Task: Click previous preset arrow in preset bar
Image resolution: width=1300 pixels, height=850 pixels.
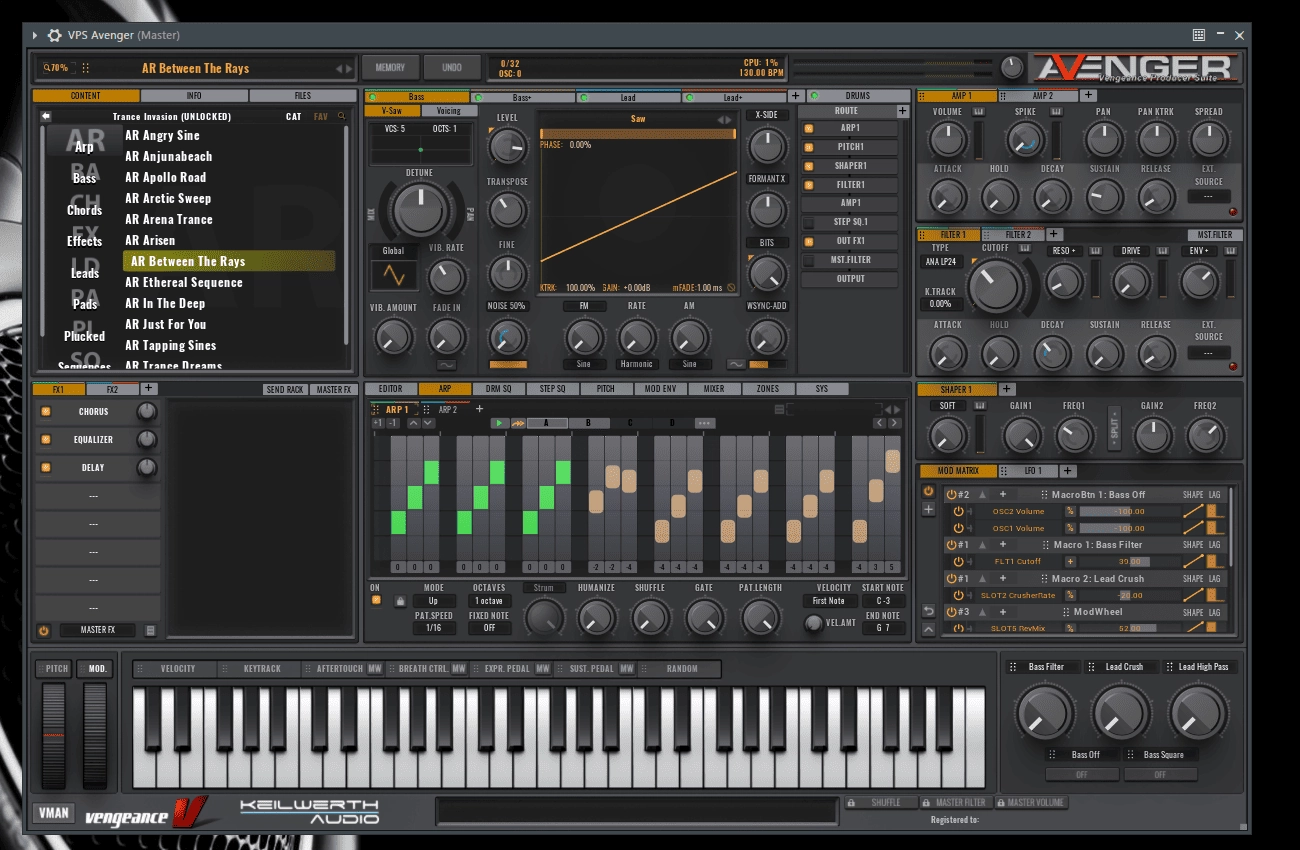Action: point(339,69)
